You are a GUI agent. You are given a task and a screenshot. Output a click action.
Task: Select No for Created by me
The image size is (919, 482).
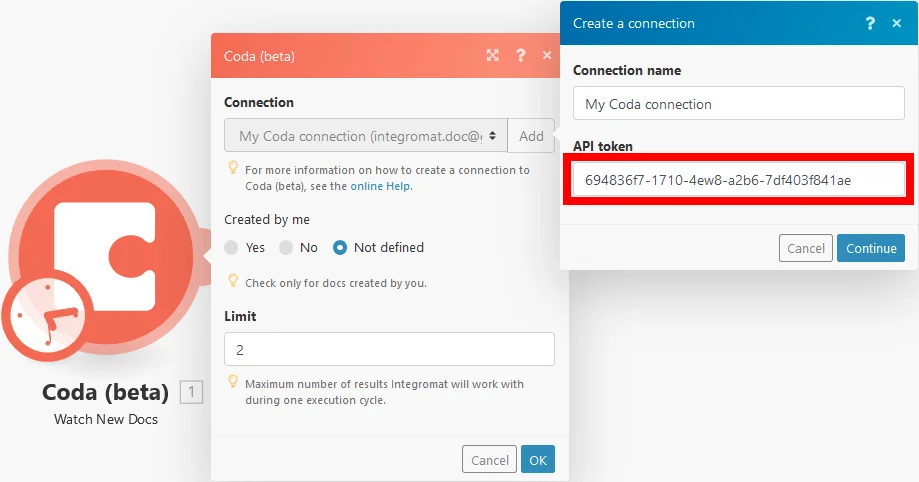pyautogui.click(x=286, y=247)
